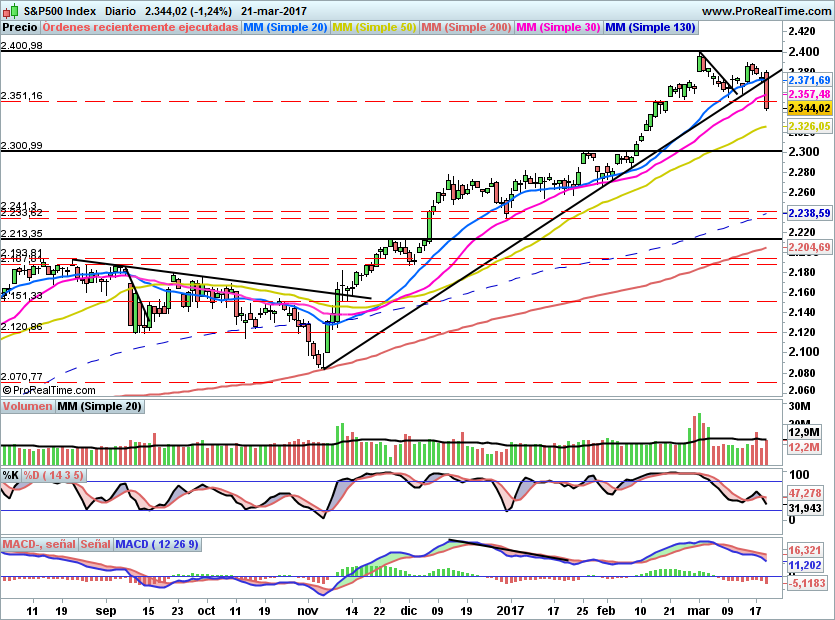Click the Precio indicator label
835x620 pixels.
point(20,27)
